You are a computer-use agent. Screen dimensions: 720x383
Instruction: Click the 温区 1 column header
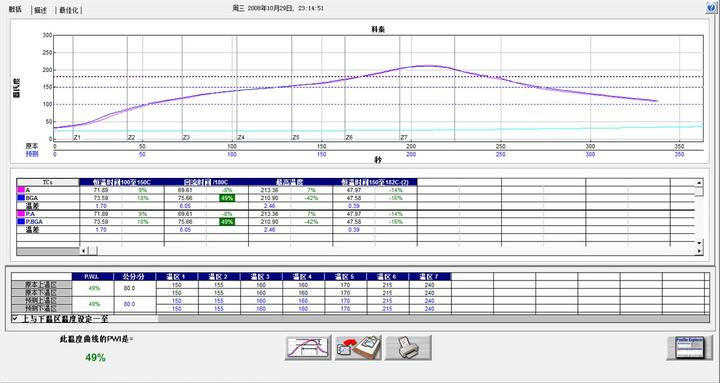(x=177, y=276)
